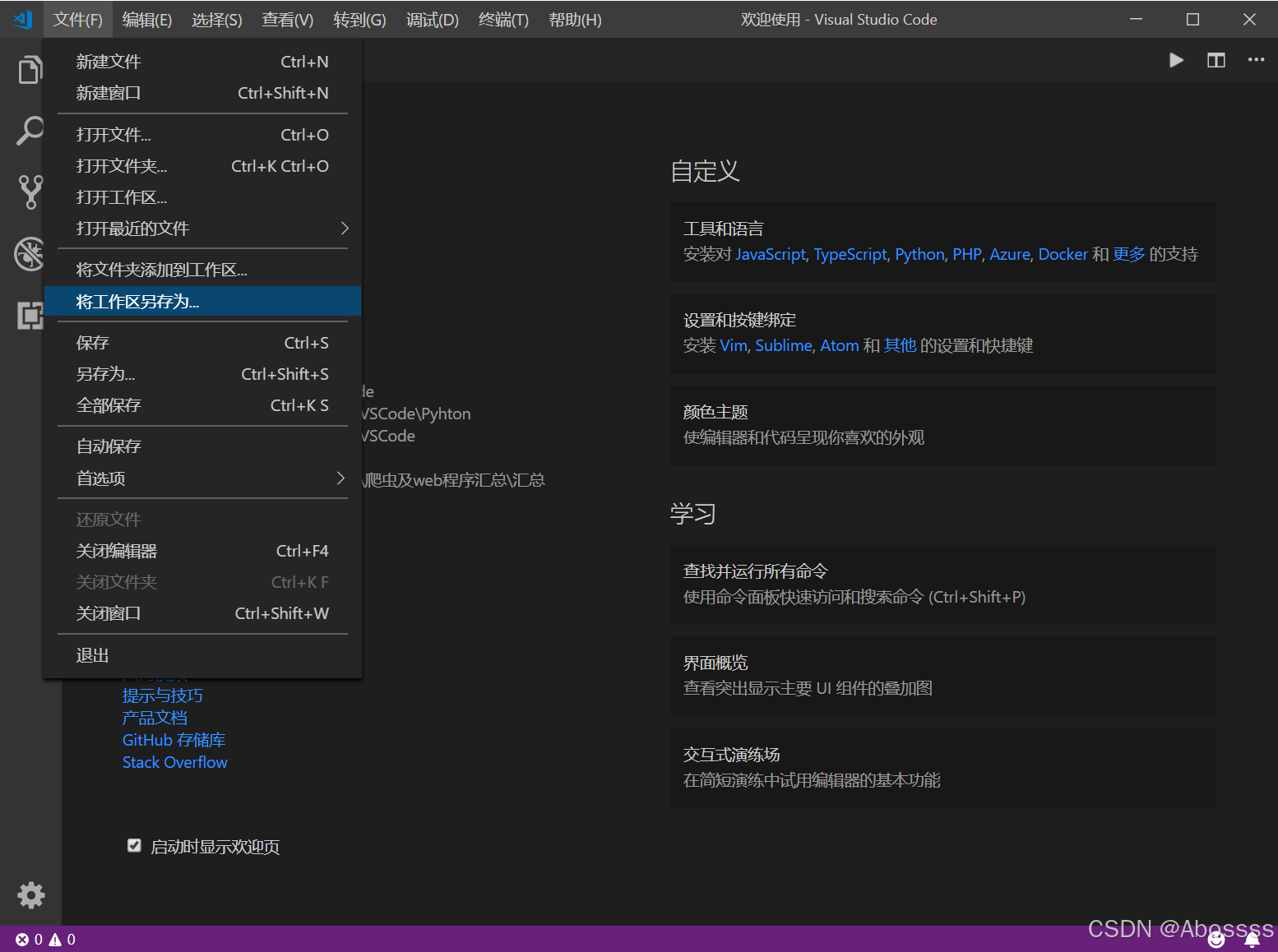Screen dimensions: 1278x952
Task: Select 保存 menu entry
Action: 202,343
